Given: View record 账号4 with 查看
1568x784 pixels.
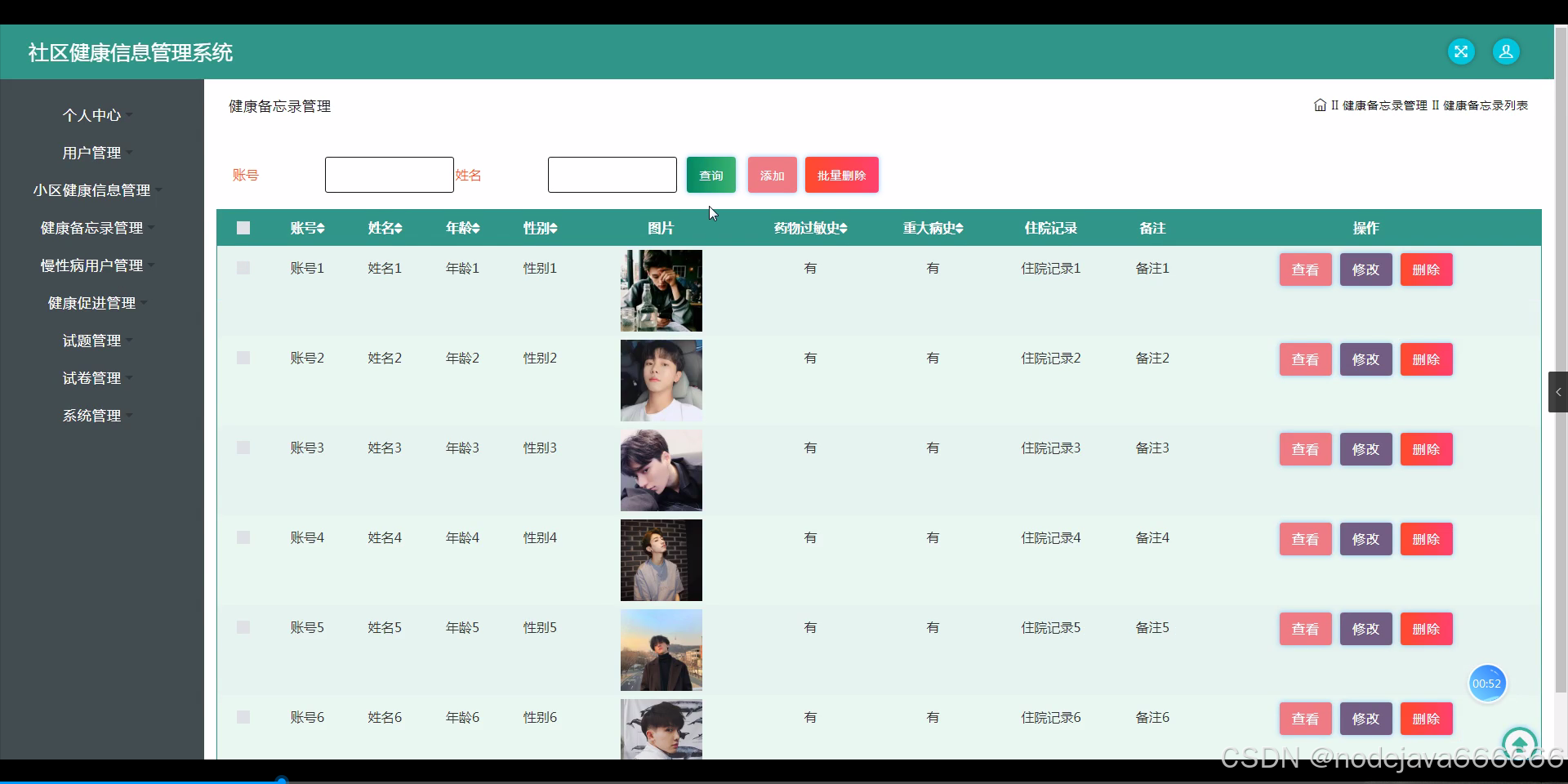Looking at the screenshot, I should point(1306,539).
